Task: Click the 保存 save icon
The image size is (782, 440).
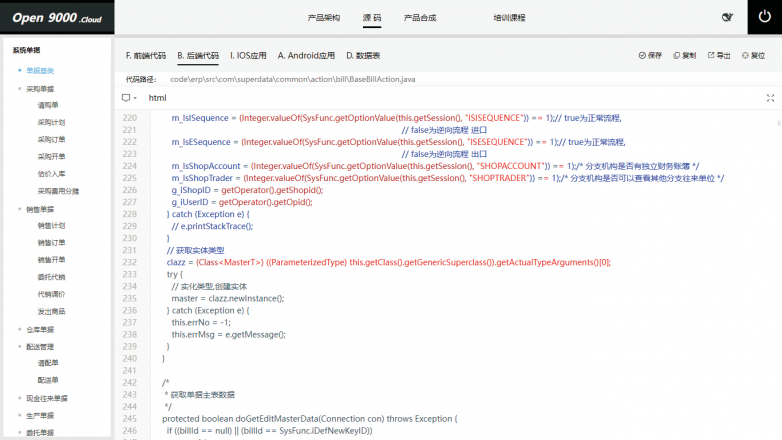Action: (x=642, y=56)
